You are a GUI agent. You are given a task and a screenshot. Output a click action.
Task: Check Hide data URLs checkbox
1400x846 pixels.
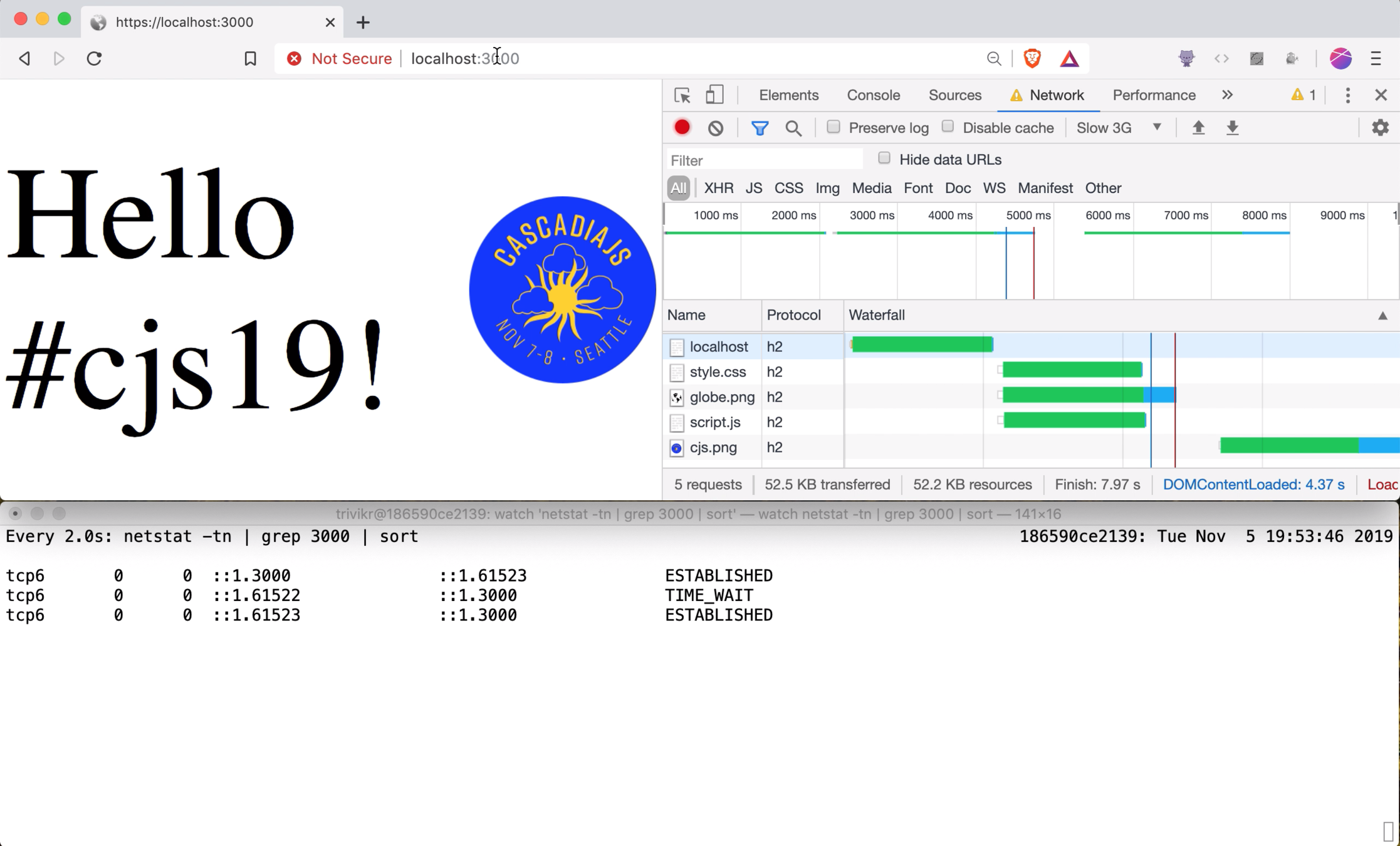[x=884, y=159]
